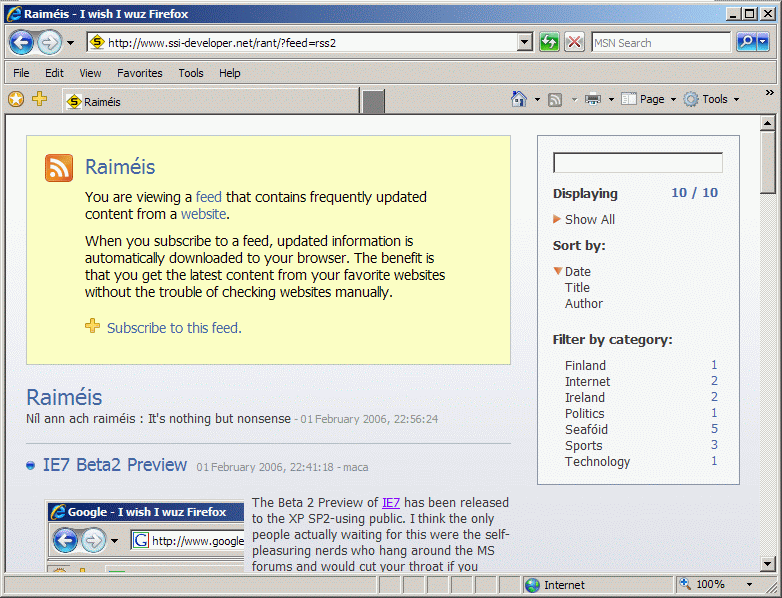Open the Page toolbar menu
The height and width of the screenshot is (598, 782).
[x=648, y=99]
